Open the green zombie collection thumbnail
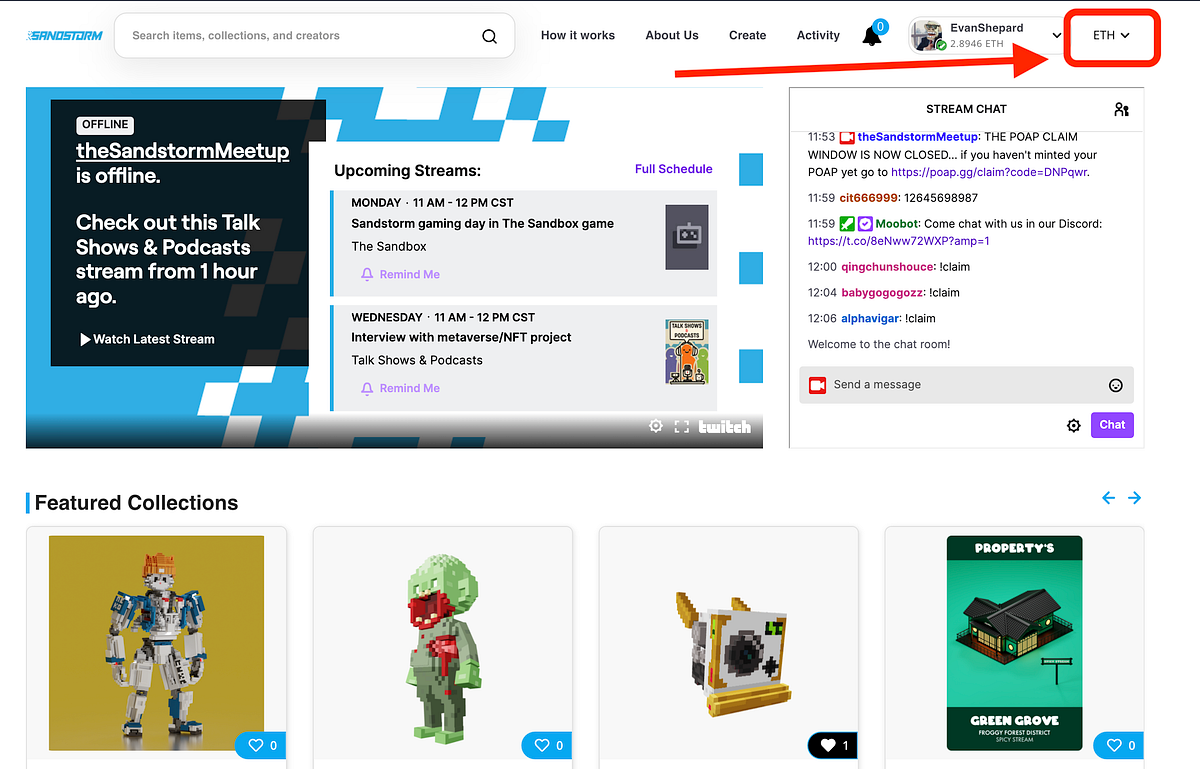This screenshot has height=769, width=1200. click(443, 643)
